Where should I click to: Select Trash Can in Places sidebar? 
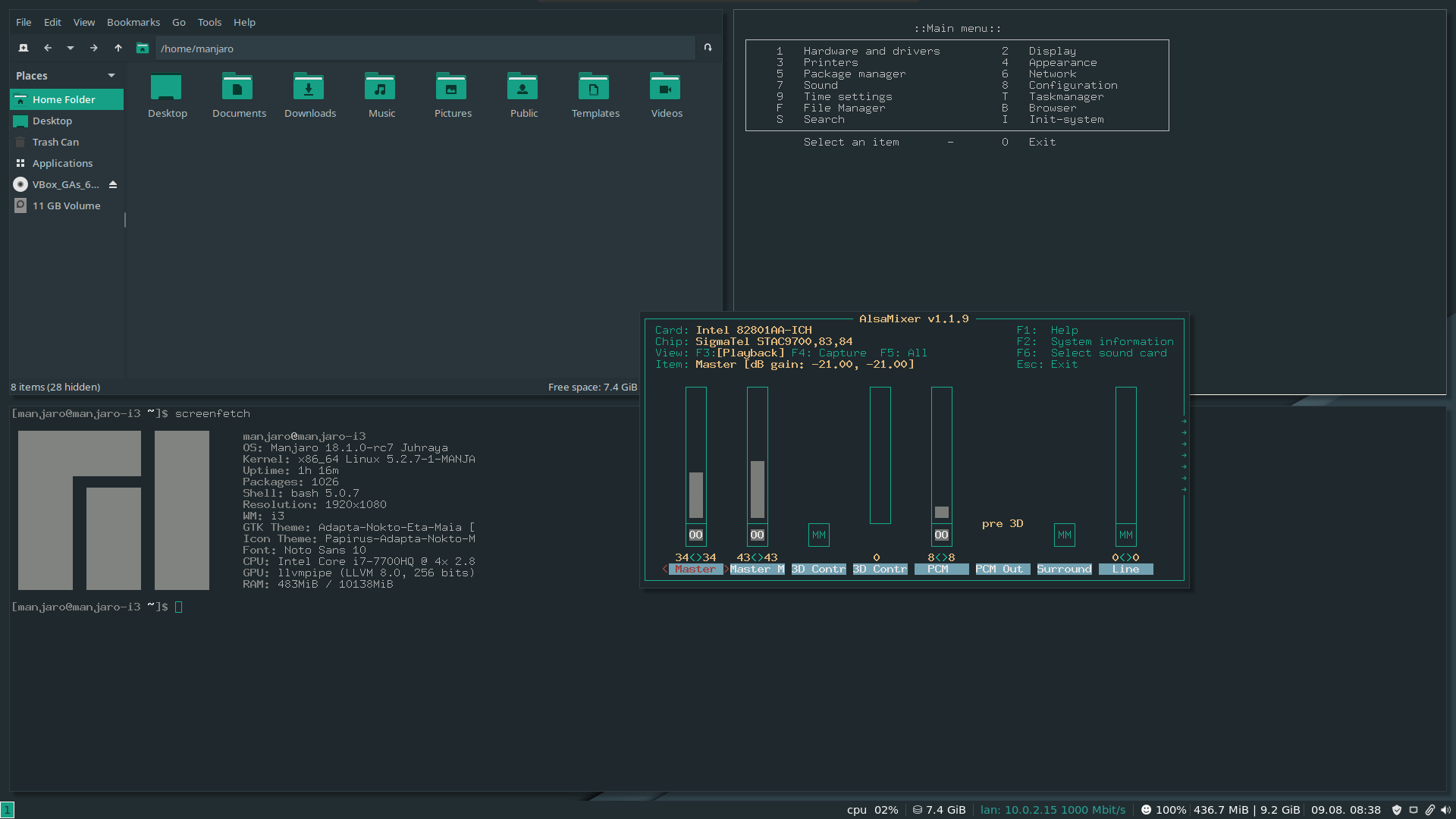pyautogui.click(x=55, y=142)
